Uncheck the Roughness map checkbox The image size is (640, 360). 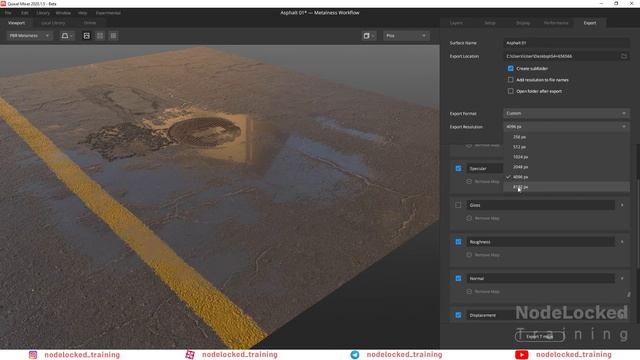click(x=458, y=242)
